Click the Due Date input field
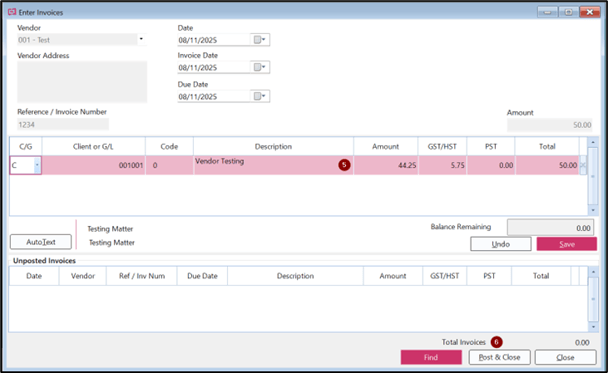This screenshot has height=373, width=608. click(x=214, y=96)
